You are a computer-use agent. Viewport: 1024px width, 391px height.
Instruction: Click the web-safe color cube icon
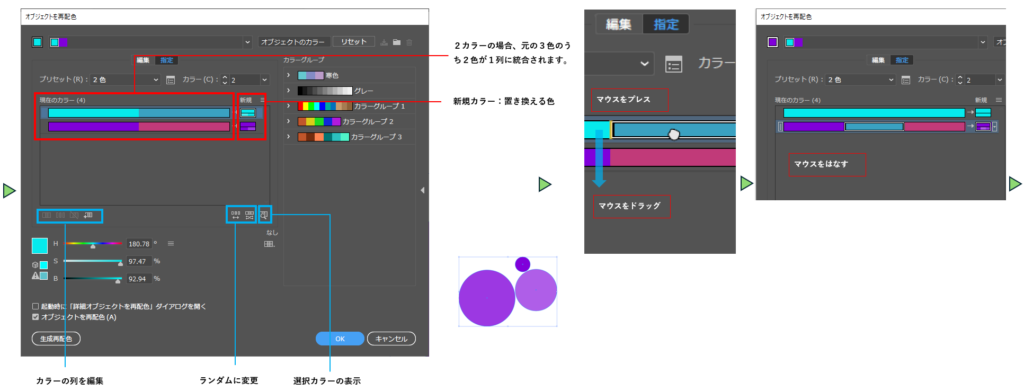[x=35, y=265]
